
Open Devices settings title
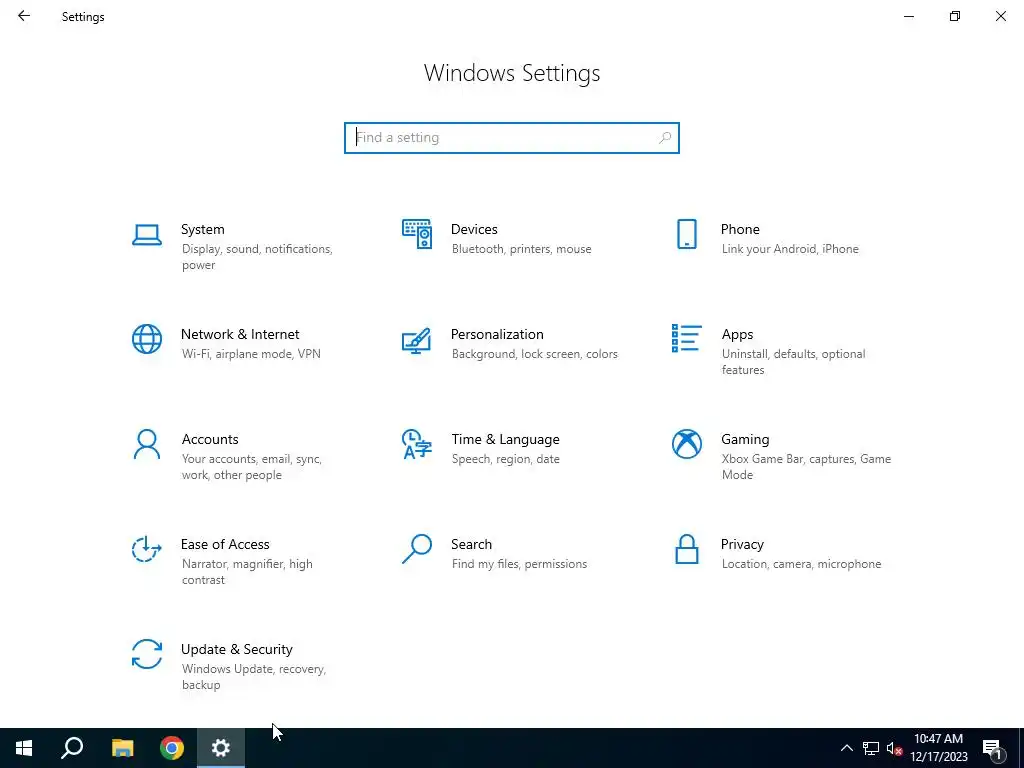tap(474, 229)
